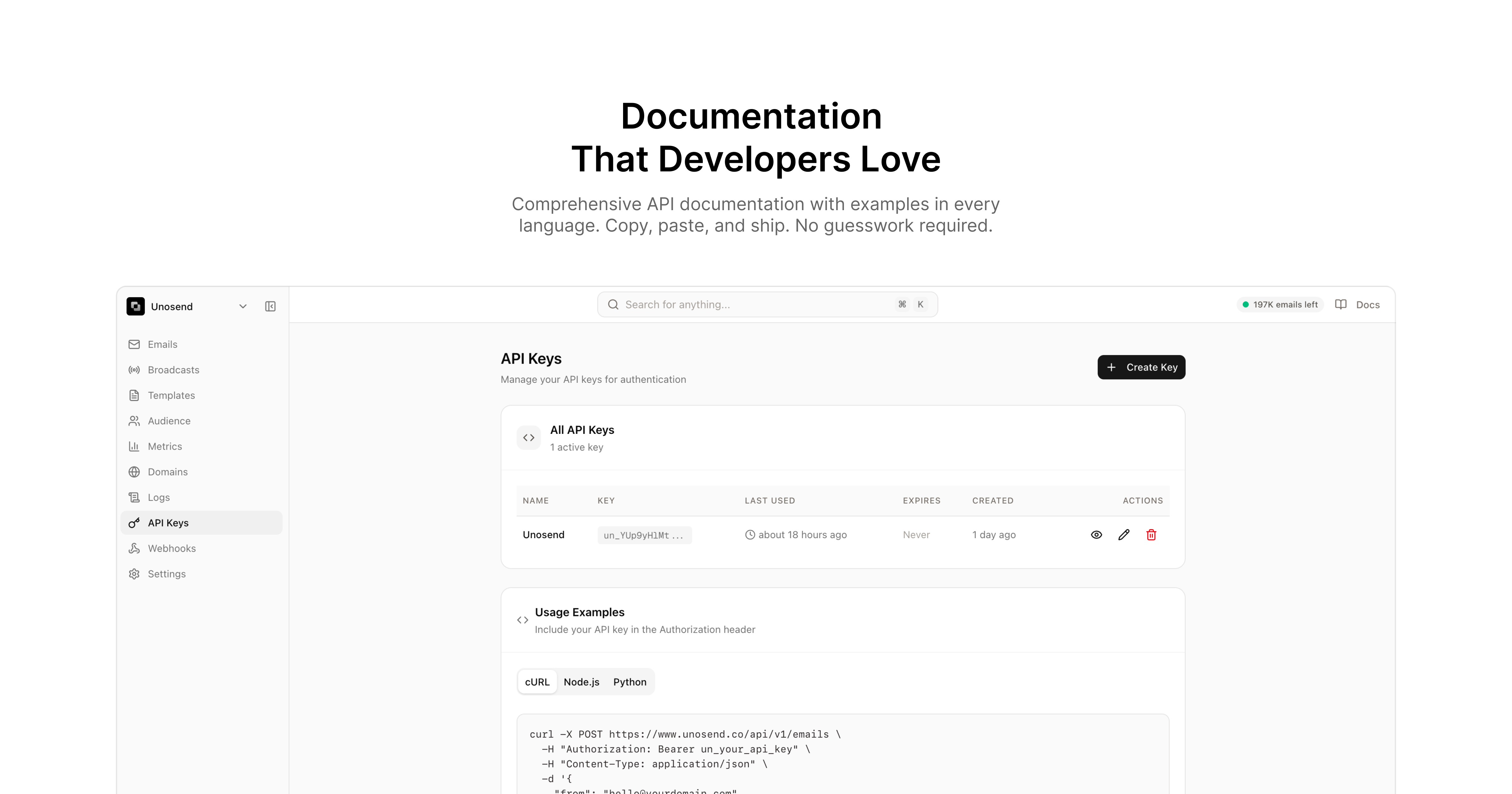This screenshot has height=794, width=1512.
Task: Go to Templates in sidebar
Action: [171, 395]
